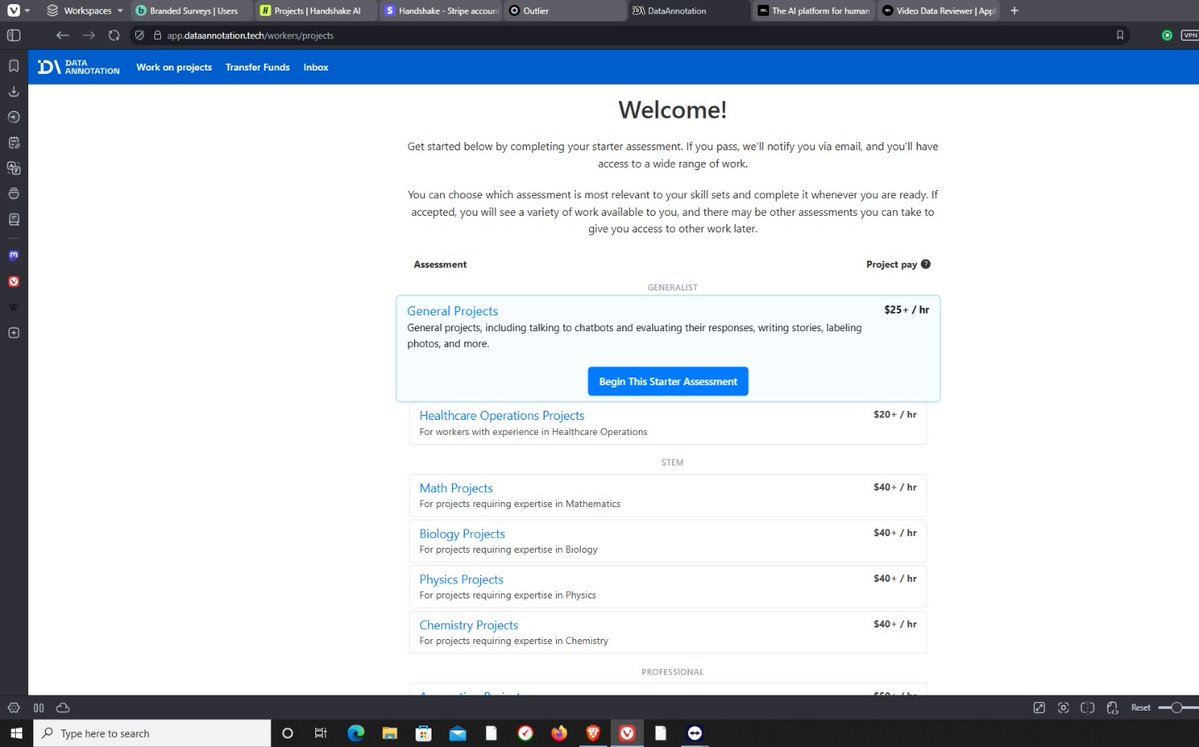Open the History panel in sidebar

[14, 117]
